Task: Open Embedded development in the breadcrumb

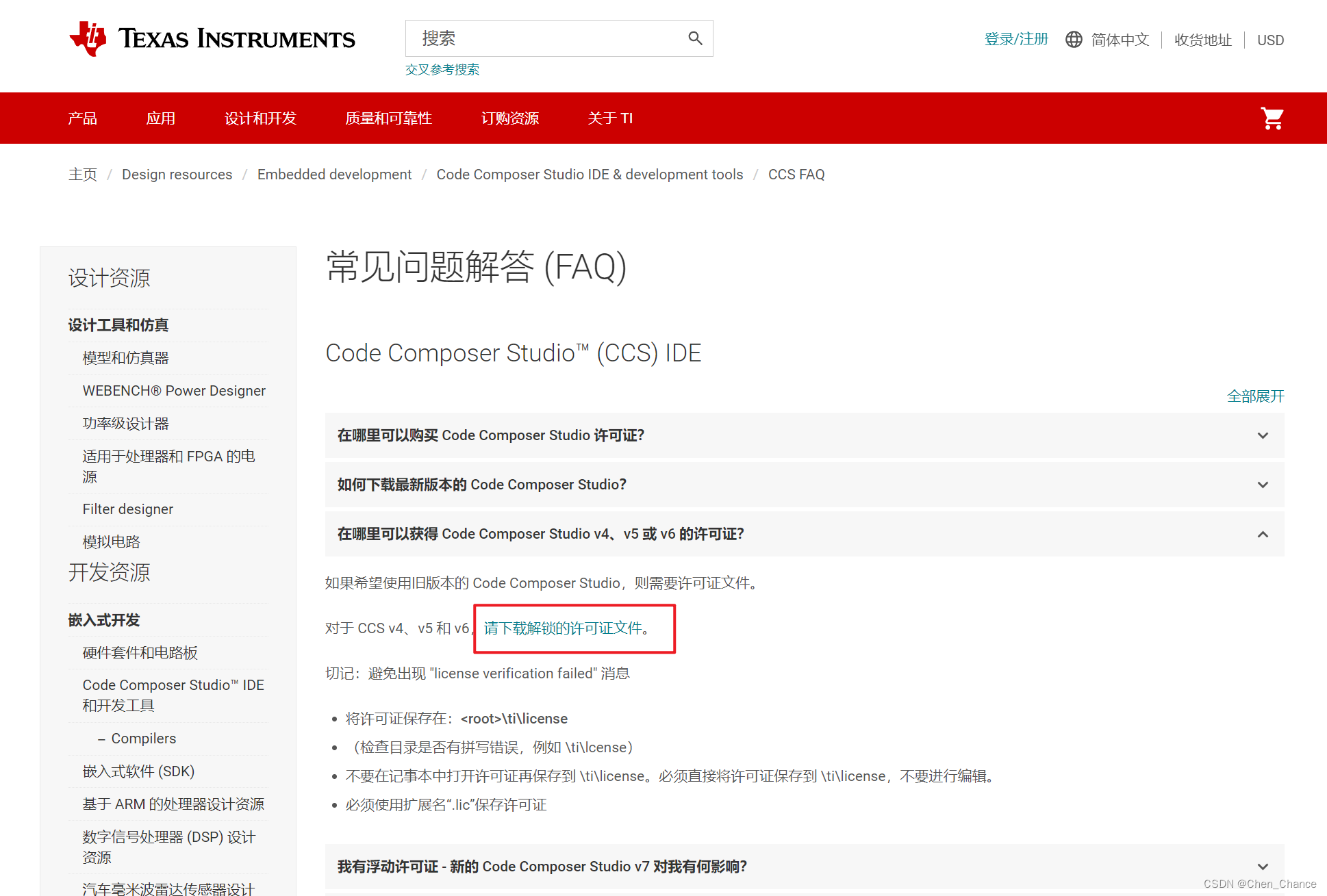Action: coord(334,175)
